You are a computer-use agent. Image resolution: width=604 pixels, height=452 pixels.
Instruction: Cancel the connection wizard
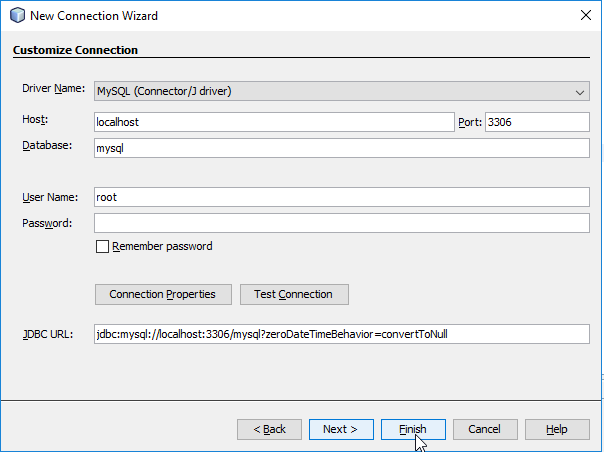pos(485,429)
